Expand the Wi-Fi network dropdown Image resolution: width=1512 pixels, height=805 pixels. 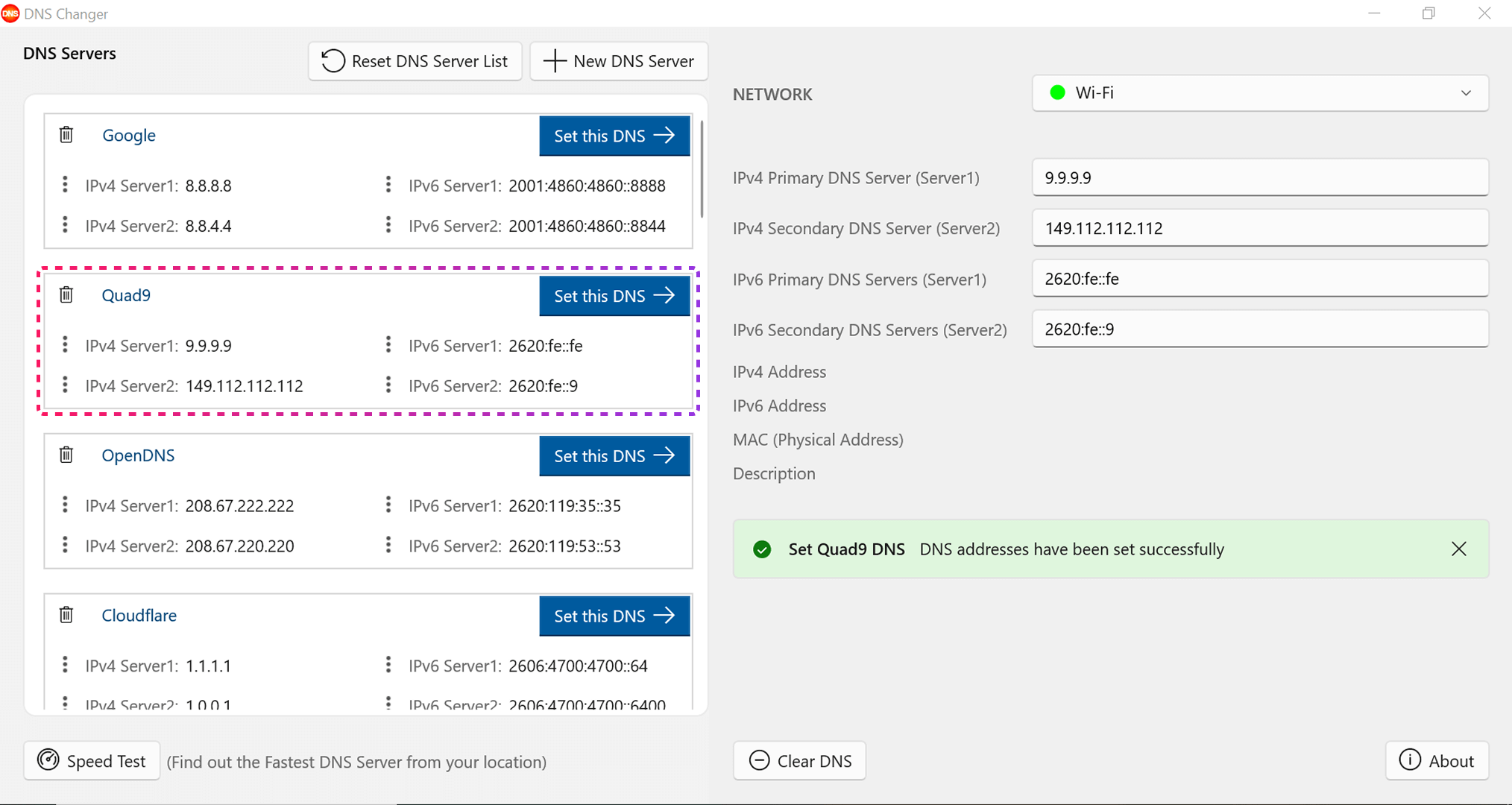click(x=1260, y=93)
